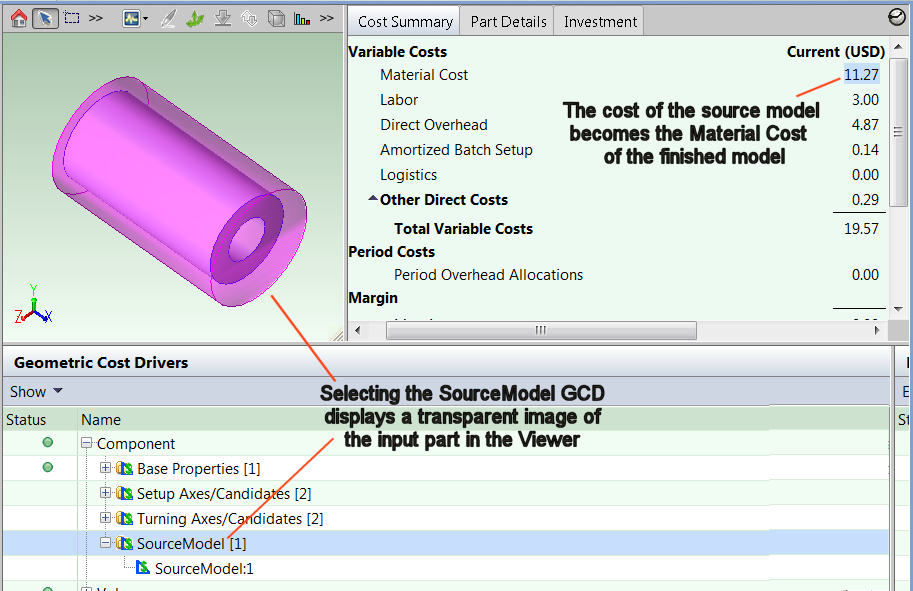Click the green axes arrows icon
The height and width of the screenshot is (591, 913).
196,18
